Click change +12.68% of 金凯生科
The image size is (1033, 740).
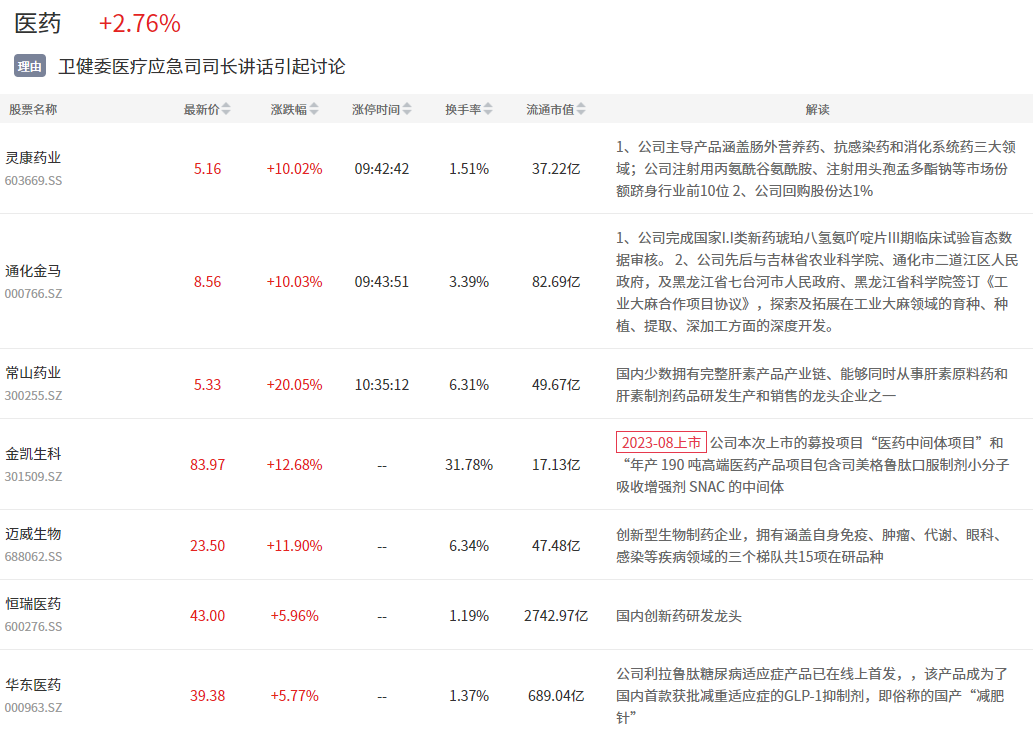[x=294, y=465]
